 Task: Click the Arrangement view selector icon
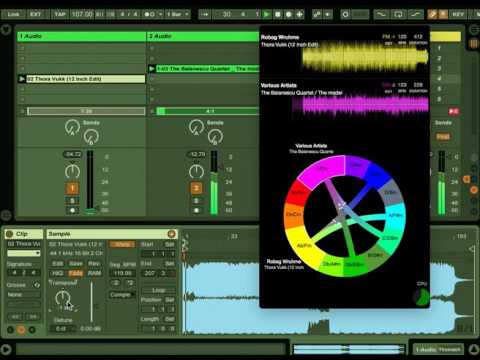click(x=474, y=30)
